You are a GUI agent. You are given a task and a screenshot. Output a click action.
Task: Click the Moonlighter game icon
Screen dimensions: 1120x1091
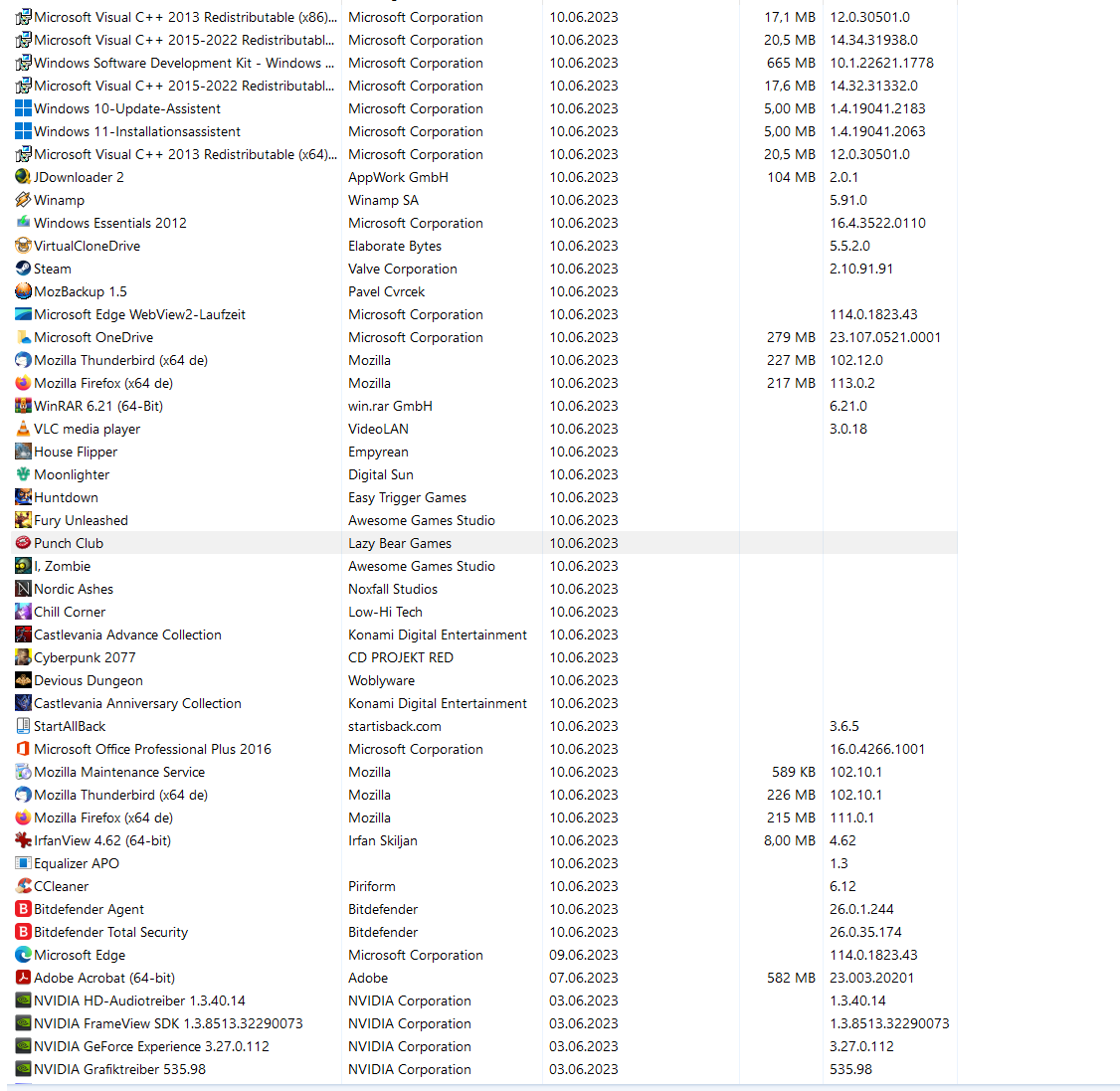(x=23, y=473)
